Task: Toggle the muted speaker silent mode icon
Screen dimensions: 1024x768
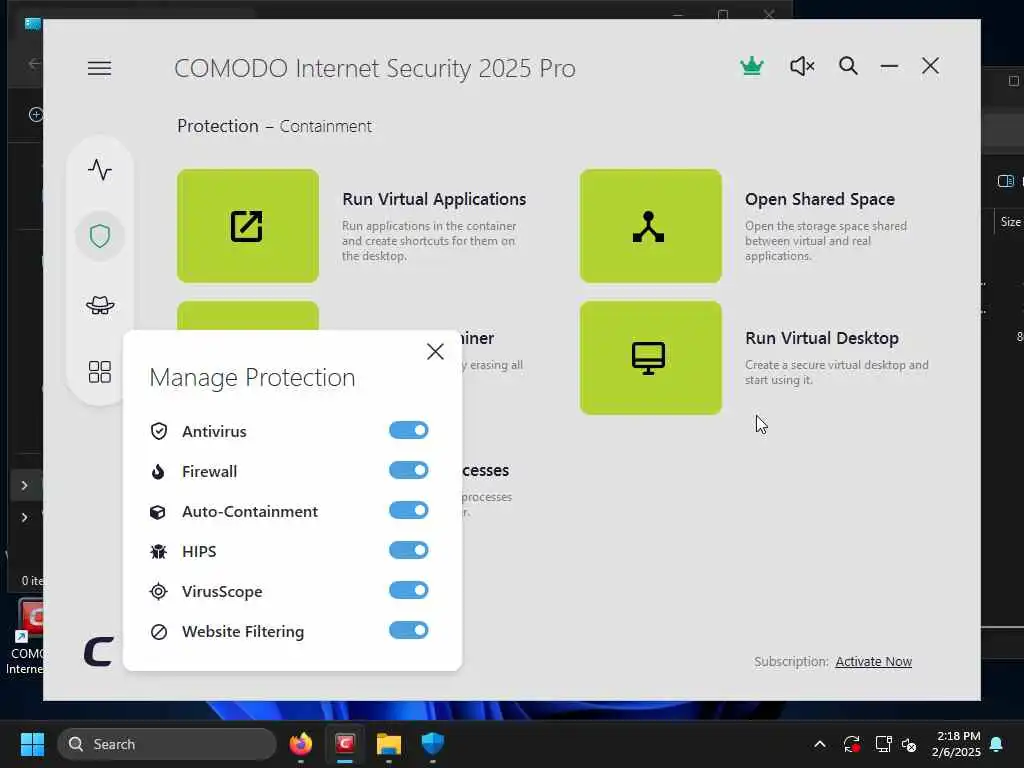Action: 802,66
